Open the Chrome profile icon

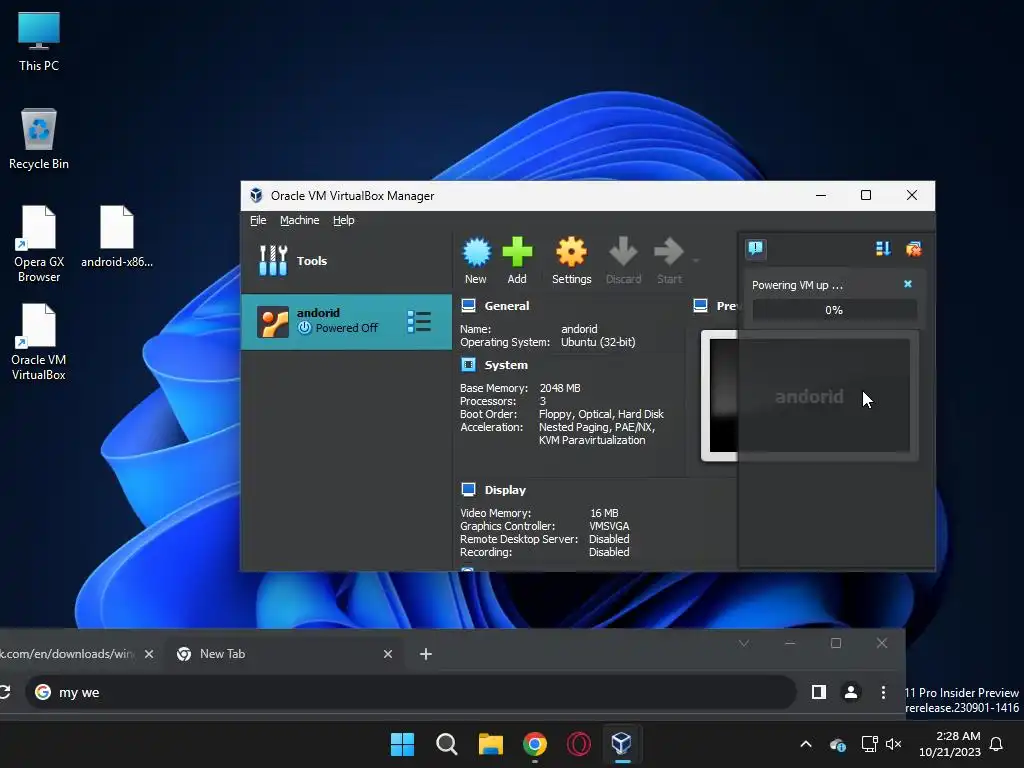(851, 692)
